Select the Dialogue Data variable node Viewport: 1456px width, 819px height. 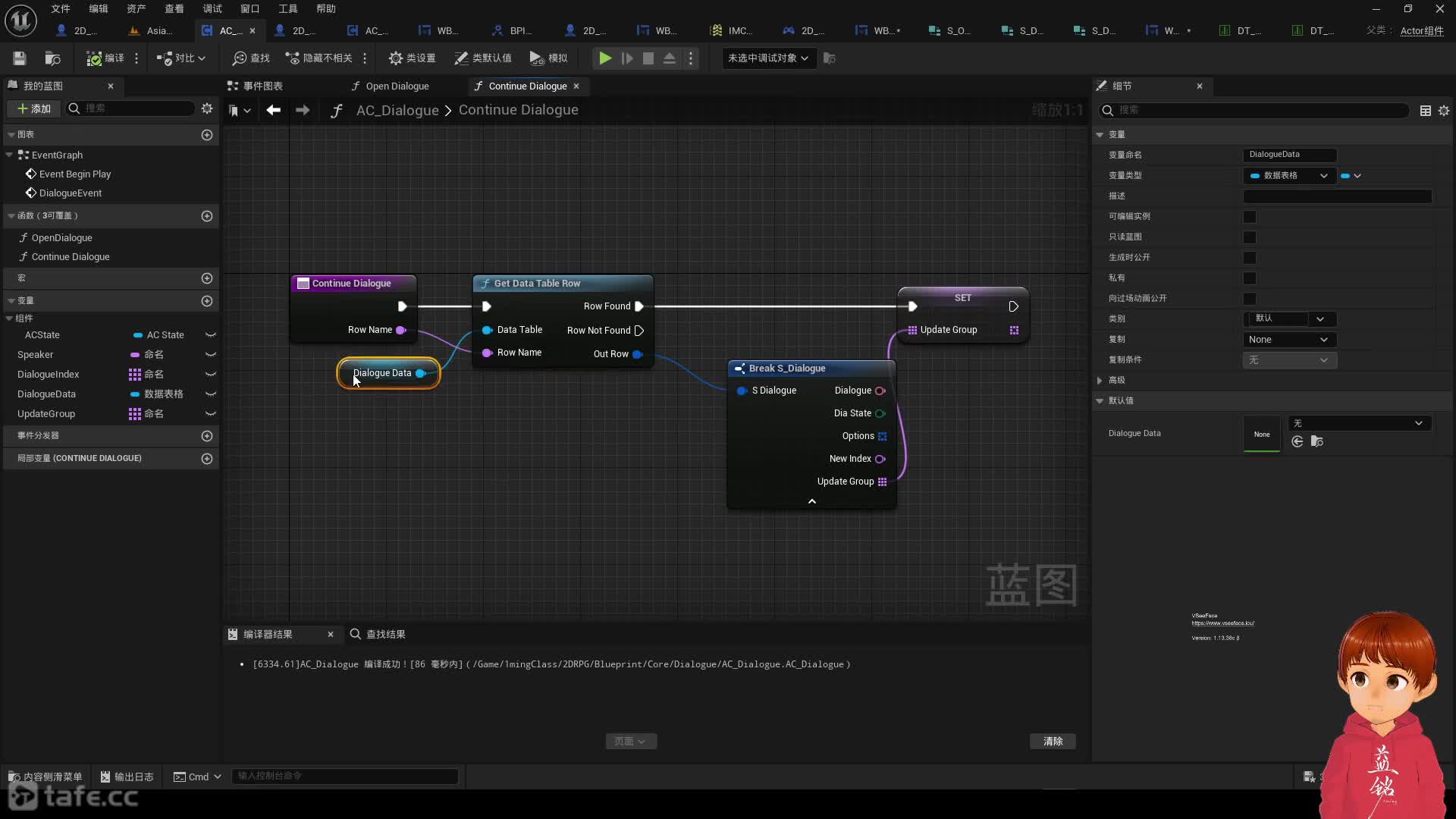(388, 373)
